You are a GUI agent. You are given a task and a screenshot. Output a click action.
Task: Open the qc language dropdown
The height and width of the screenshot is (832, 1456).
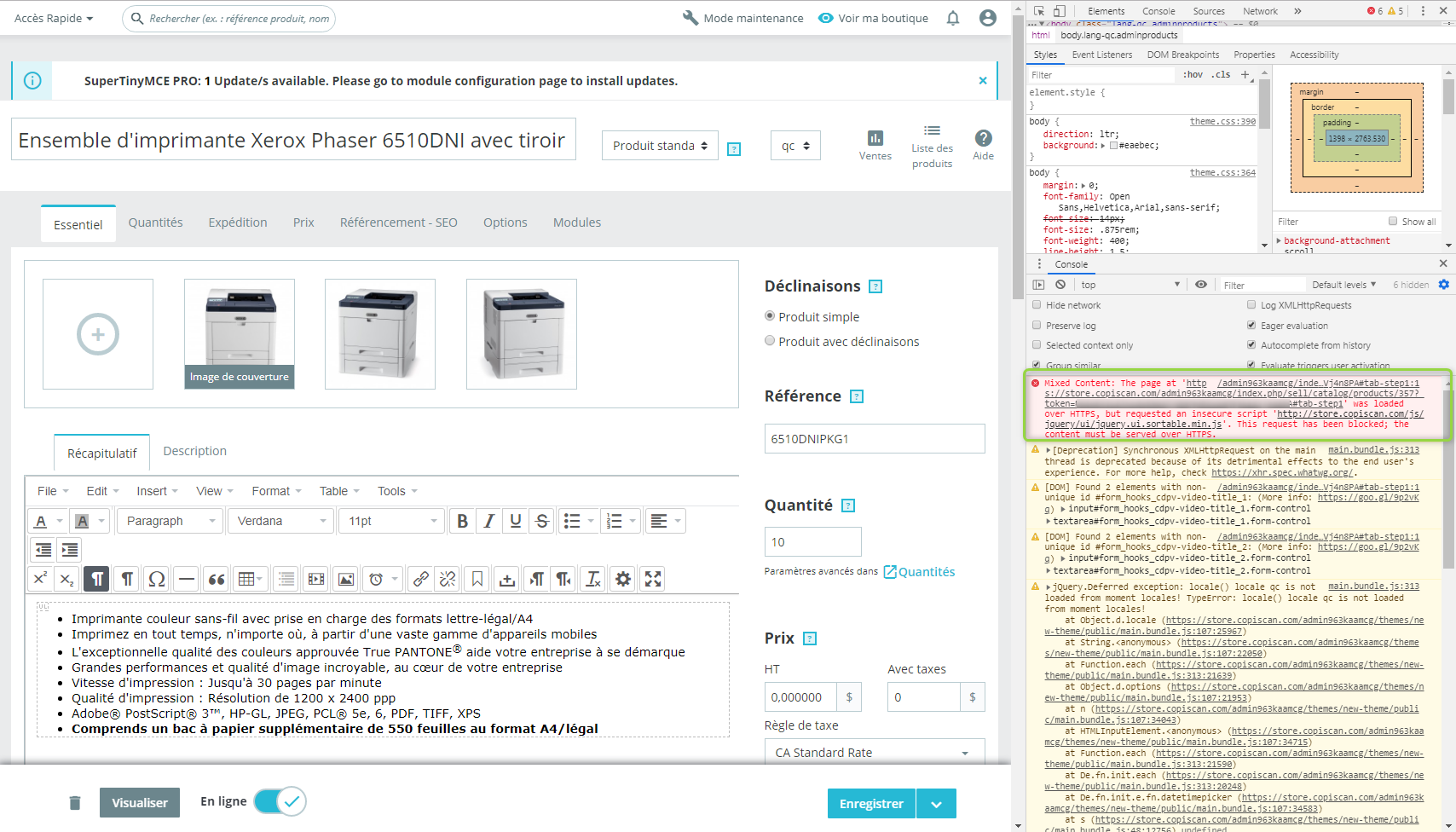point(794,145)
